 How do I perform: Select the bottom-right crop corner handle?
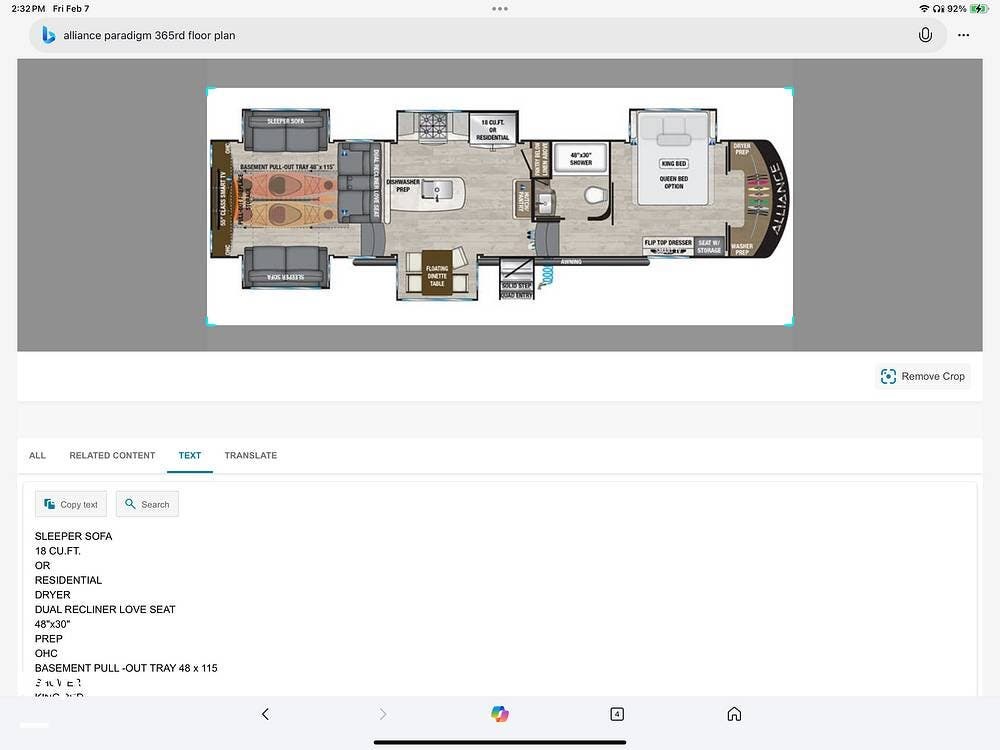(791, 323)
